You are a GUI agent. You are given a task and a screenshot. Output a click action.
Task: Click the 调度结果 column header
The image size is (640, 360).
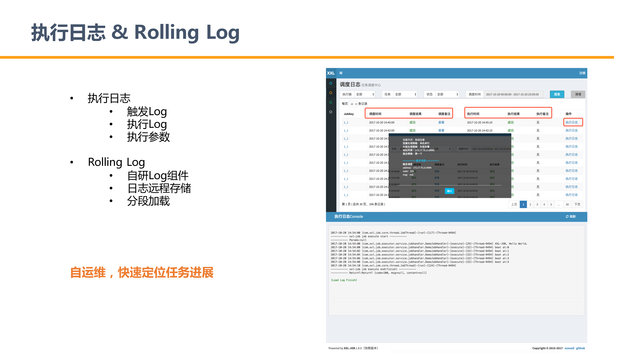click(416, 113)
